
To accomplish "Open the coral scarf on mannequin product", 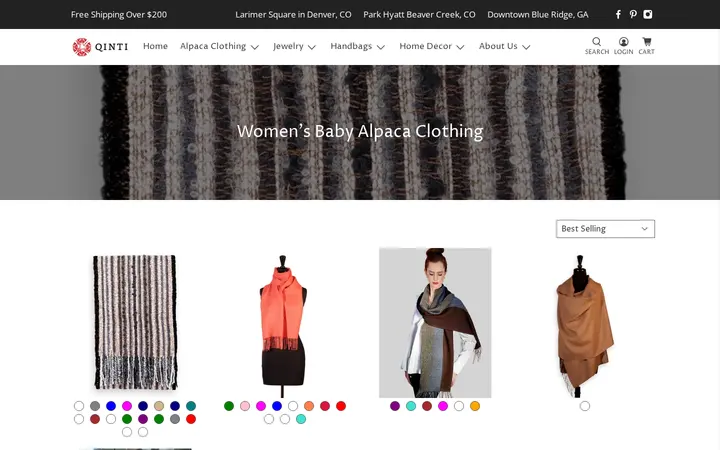I will (x=283, y=326).
